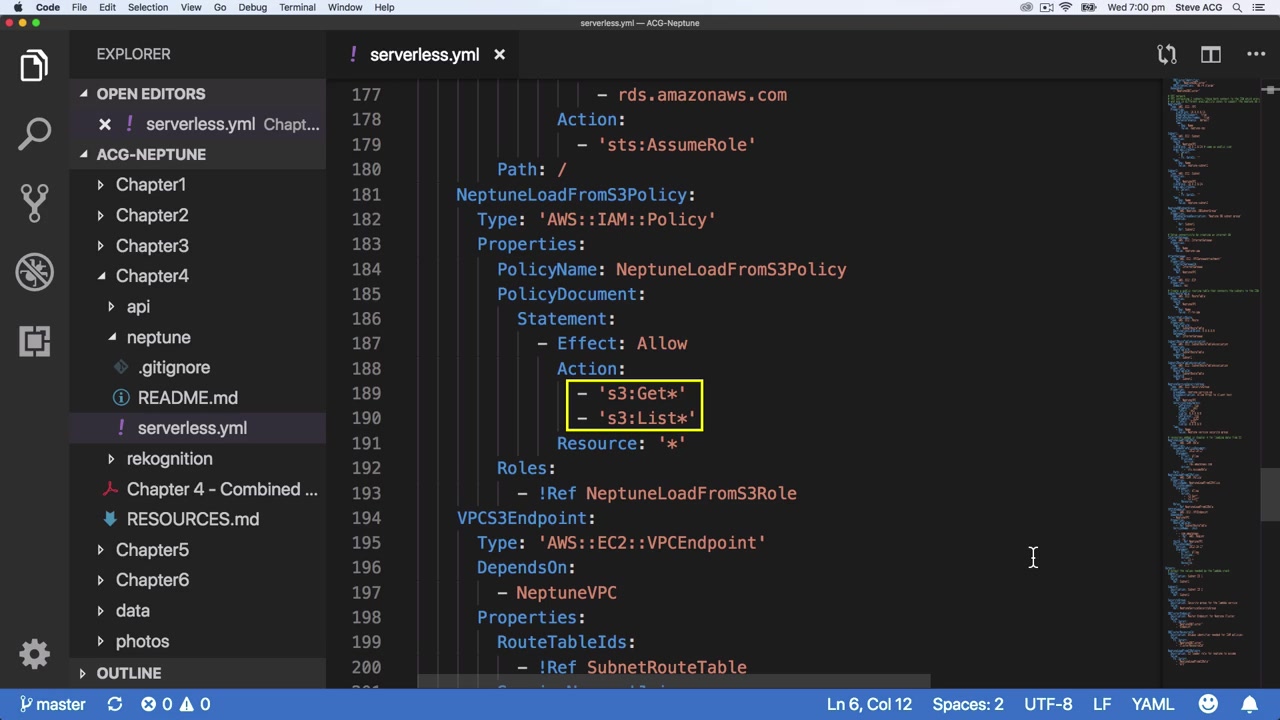Open the File menu
This screenshot has width=1280, height=720.
[79, 7]
